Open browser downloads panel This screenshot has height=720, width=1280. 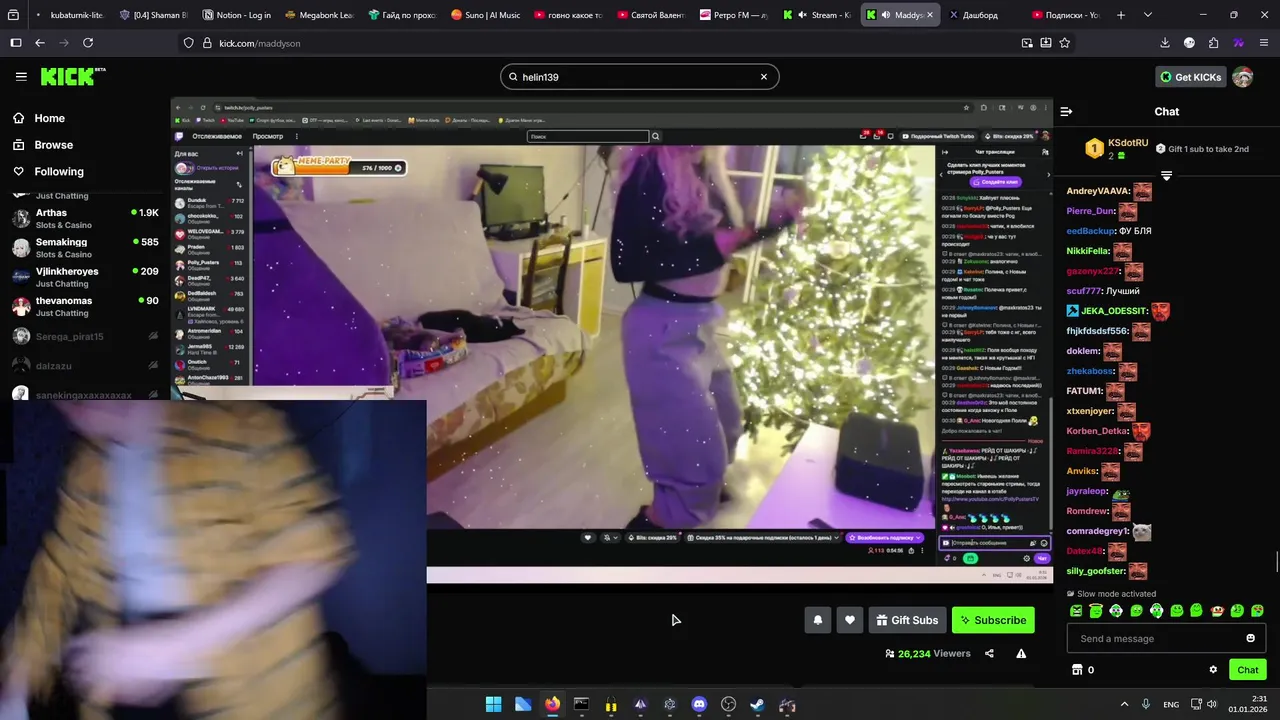pos(1165,43)
